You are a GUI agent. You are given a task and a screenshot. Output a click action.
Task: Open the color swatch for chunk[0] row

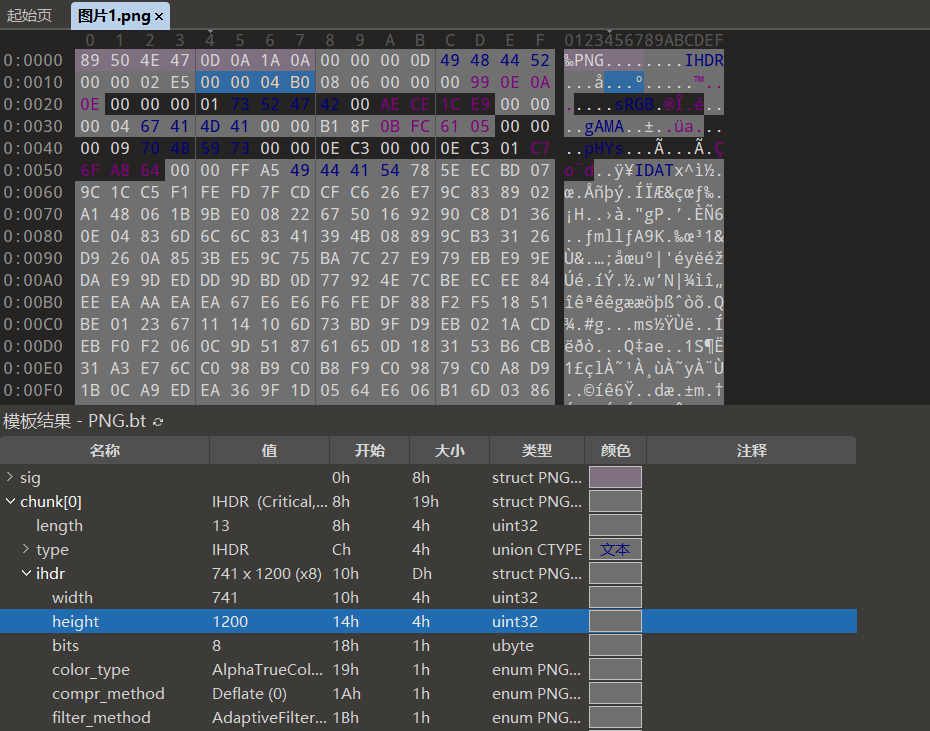coord(615,501)
